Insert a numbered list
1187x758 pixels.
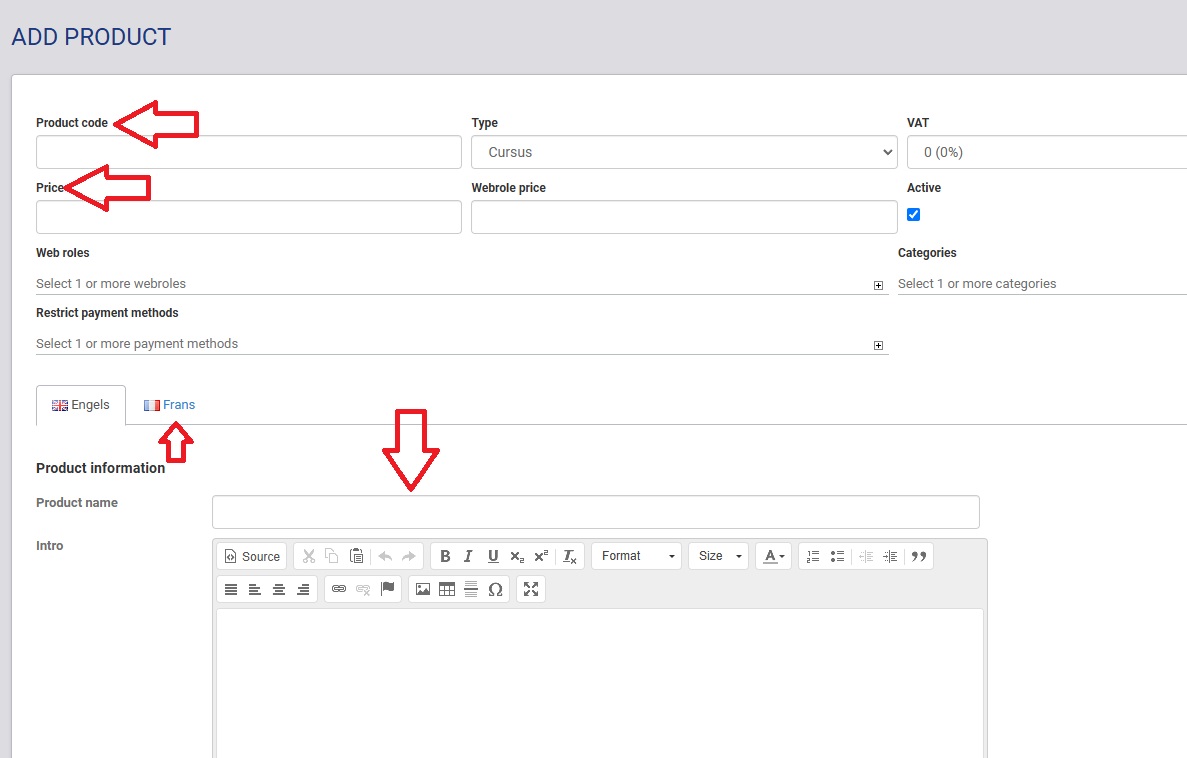coord(813,556)
